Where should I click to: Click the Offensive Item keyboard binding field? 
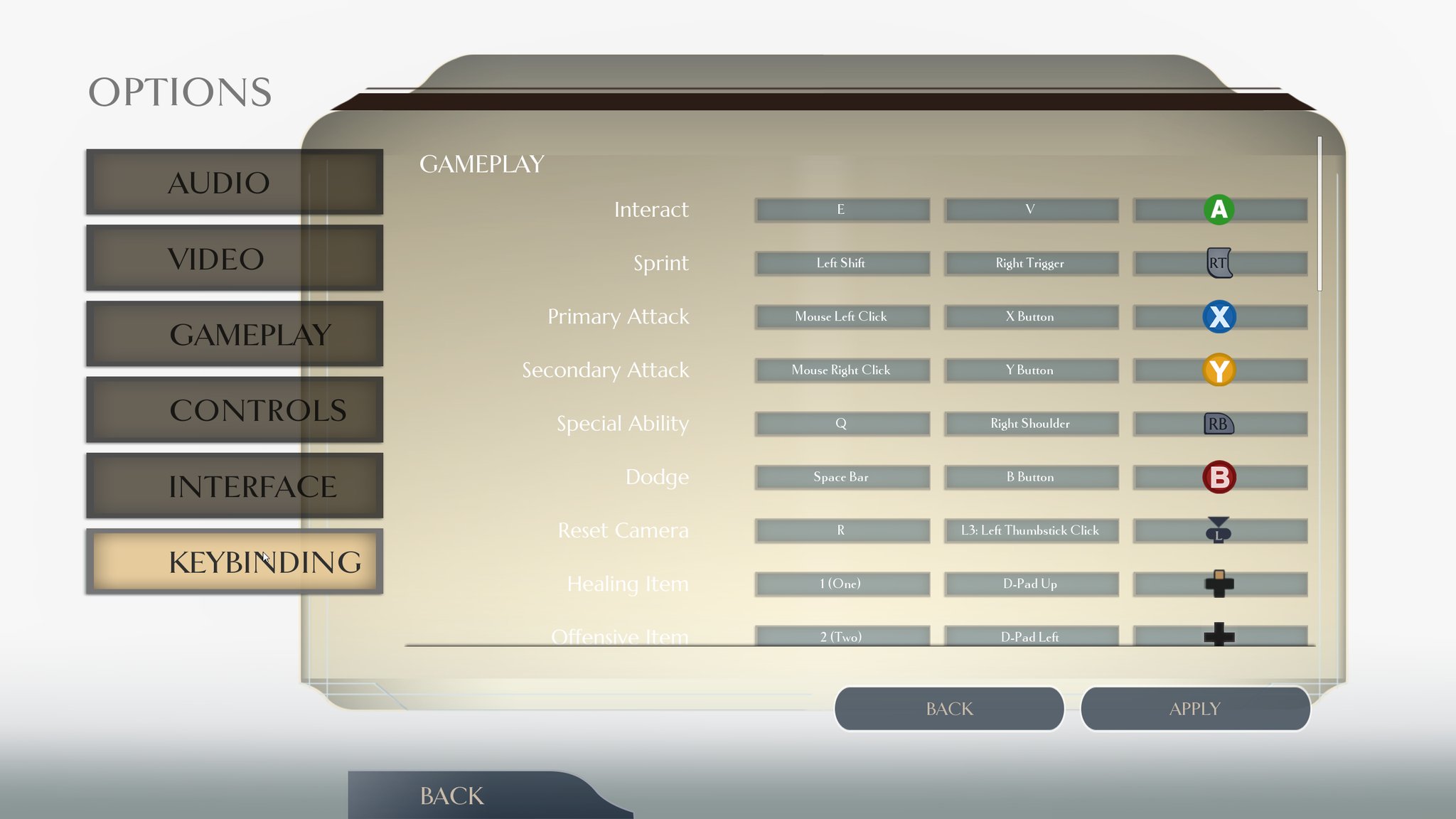click(839, 636)
